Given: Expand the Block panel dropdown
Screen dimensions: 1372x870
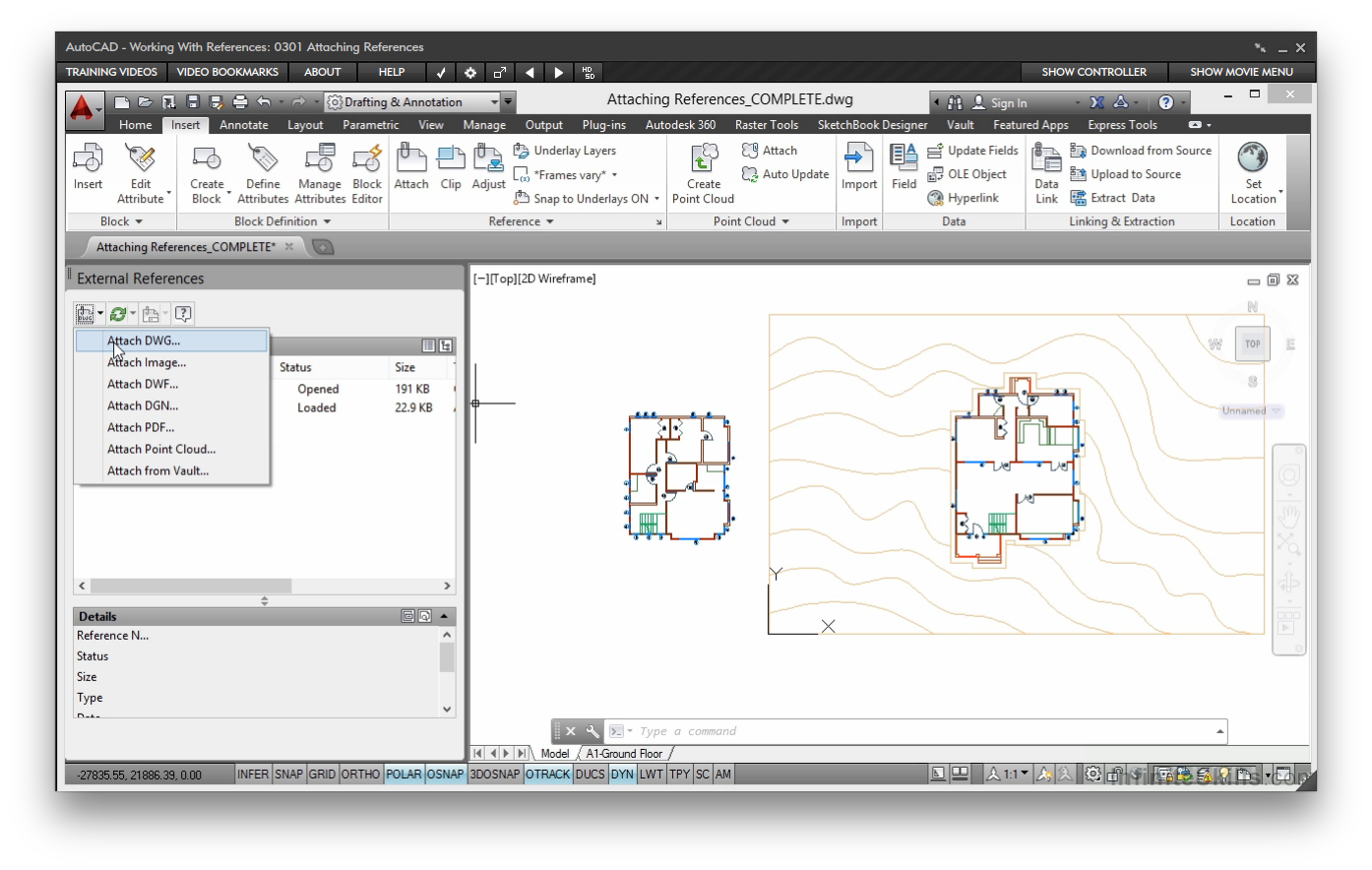Looking at the screenshot, I should tap(121, 221).
